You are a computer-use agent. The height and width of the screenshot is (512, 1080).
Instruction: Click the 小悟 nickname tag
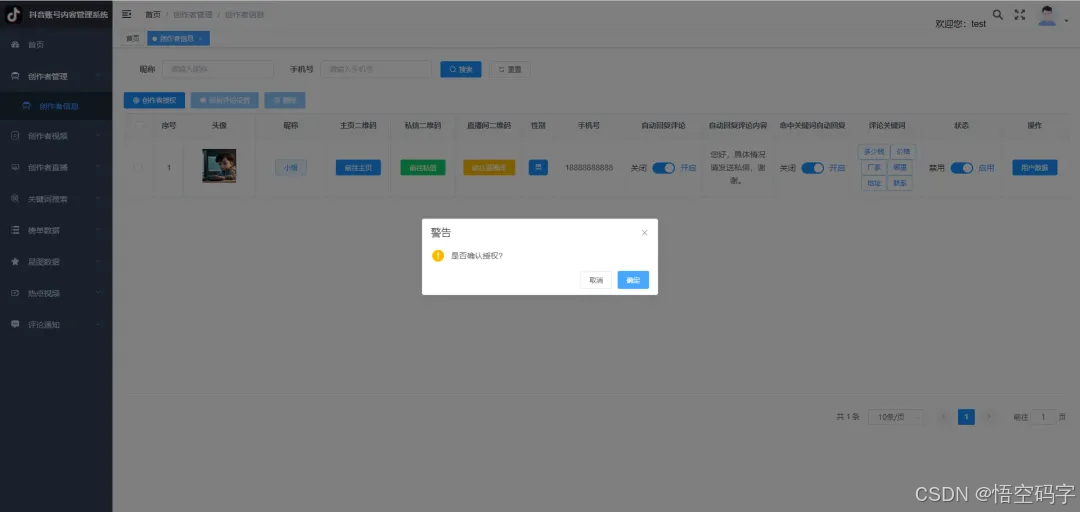(x=291, y=167)
